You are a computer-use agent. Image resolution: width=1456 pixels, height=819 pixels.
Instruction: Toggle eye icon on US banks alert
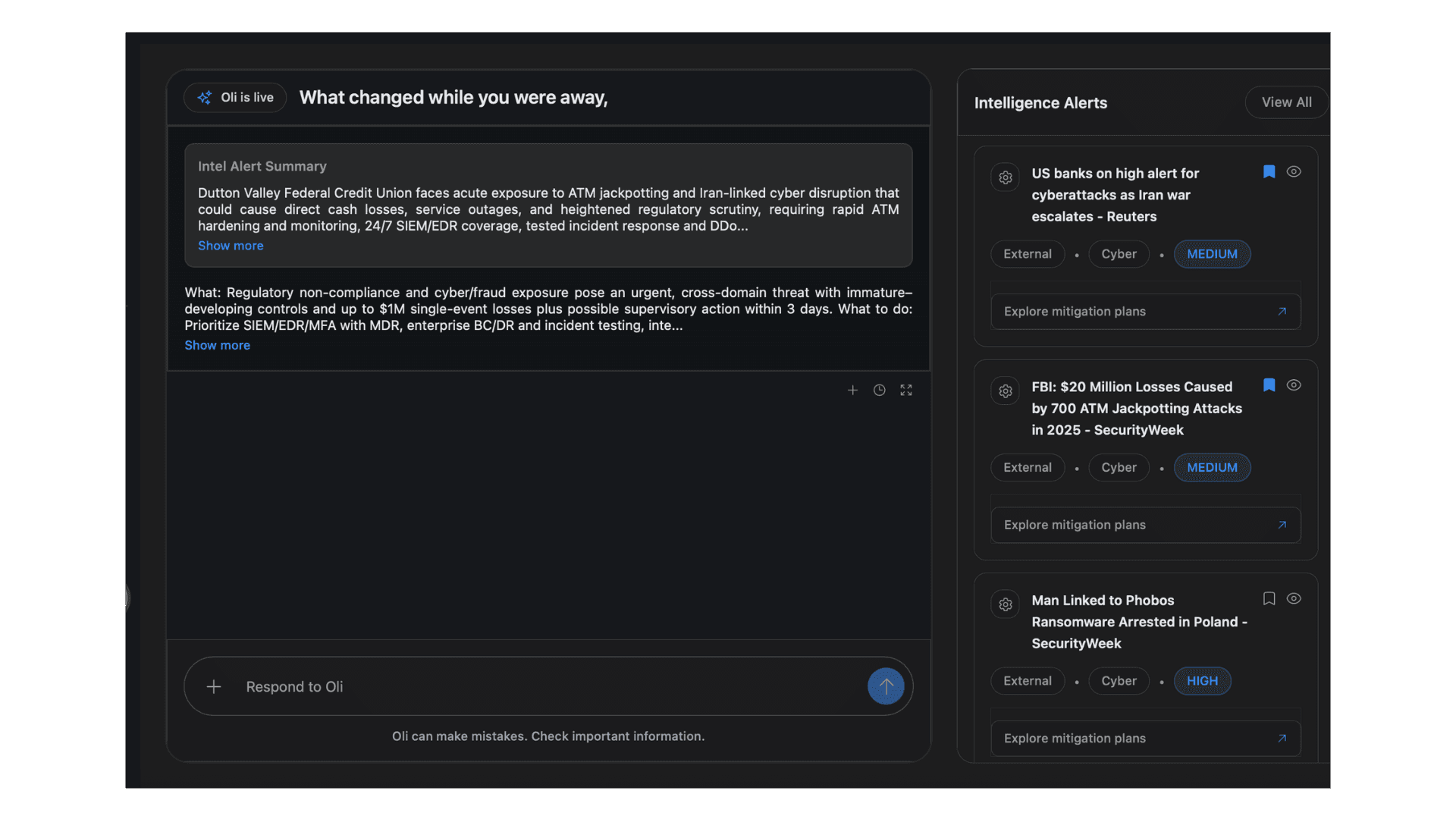click(1294, 172)
